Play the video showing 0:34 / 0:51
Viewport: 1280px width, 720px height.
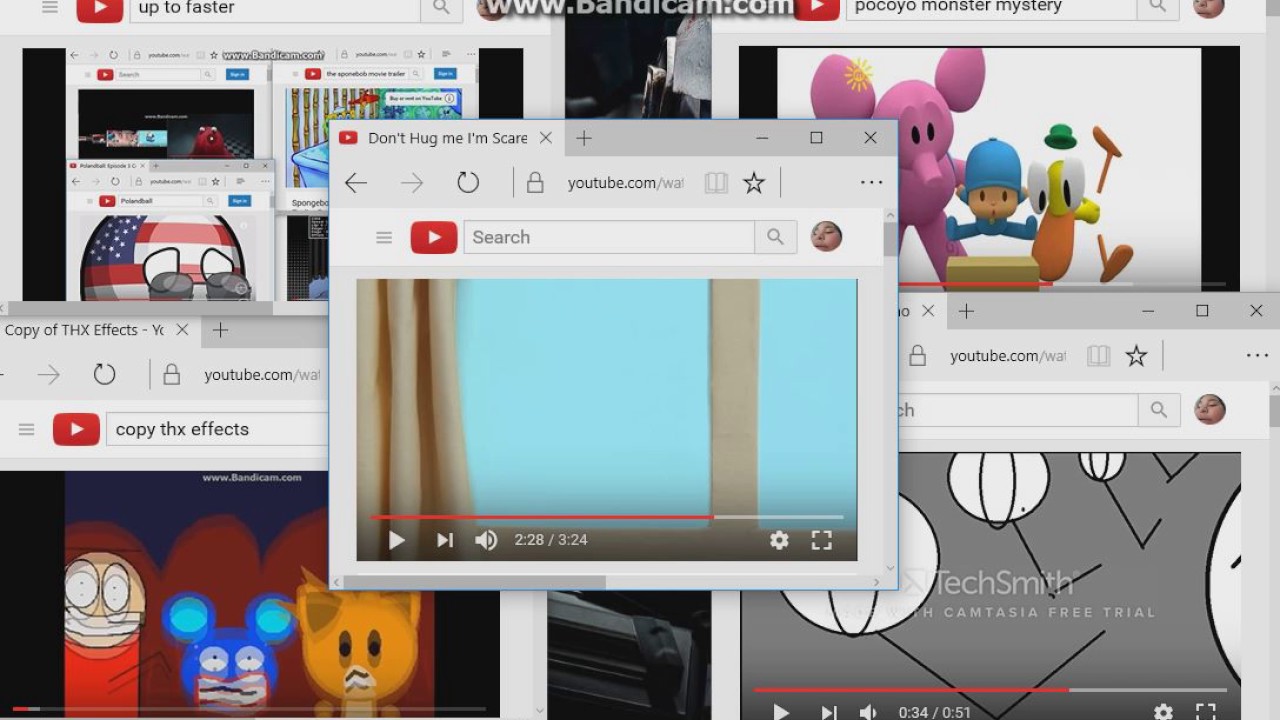tap(780, 712)
